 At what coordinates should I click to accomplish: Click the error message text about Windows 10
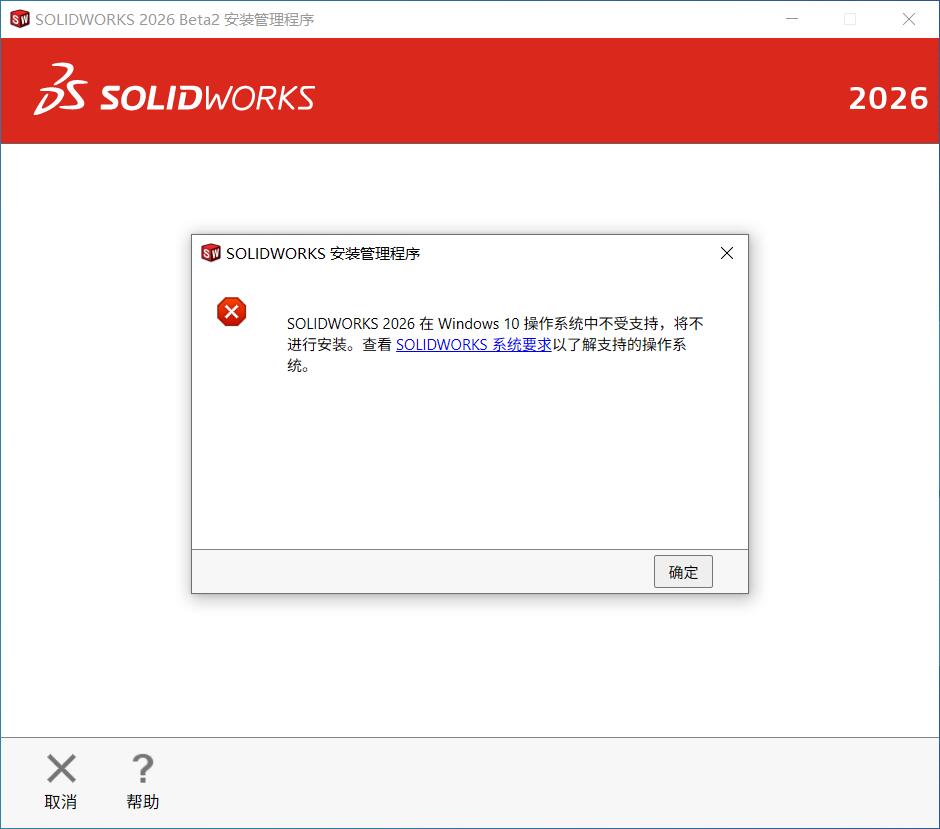click(x=495, y=345)
